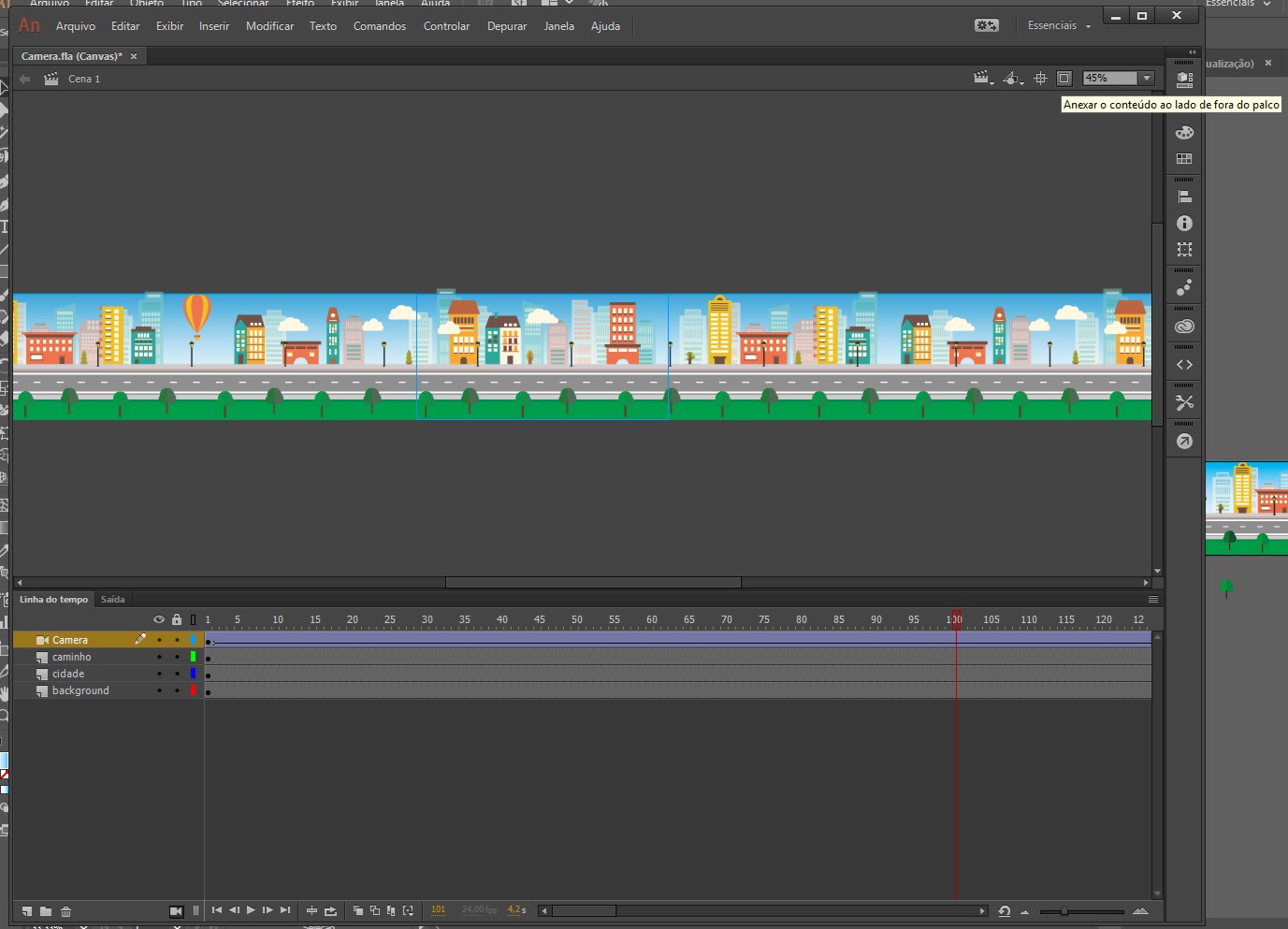Open the Edit Scene clapperboard dropdown

pos(983,79)
